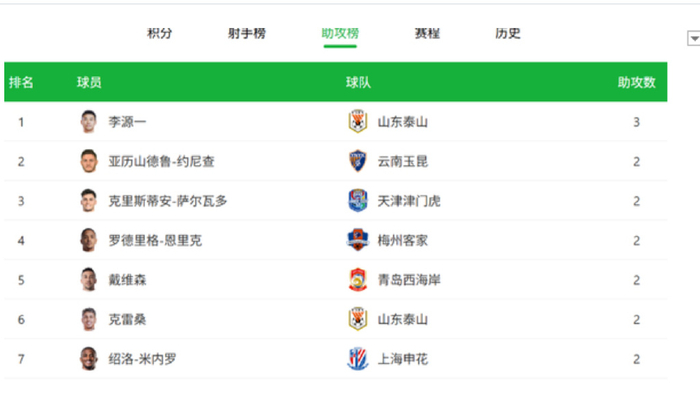The height and width of the screenshot is (412, 700).
Task: Open the dropdown arrow at top right
Action: click(693, 38)
